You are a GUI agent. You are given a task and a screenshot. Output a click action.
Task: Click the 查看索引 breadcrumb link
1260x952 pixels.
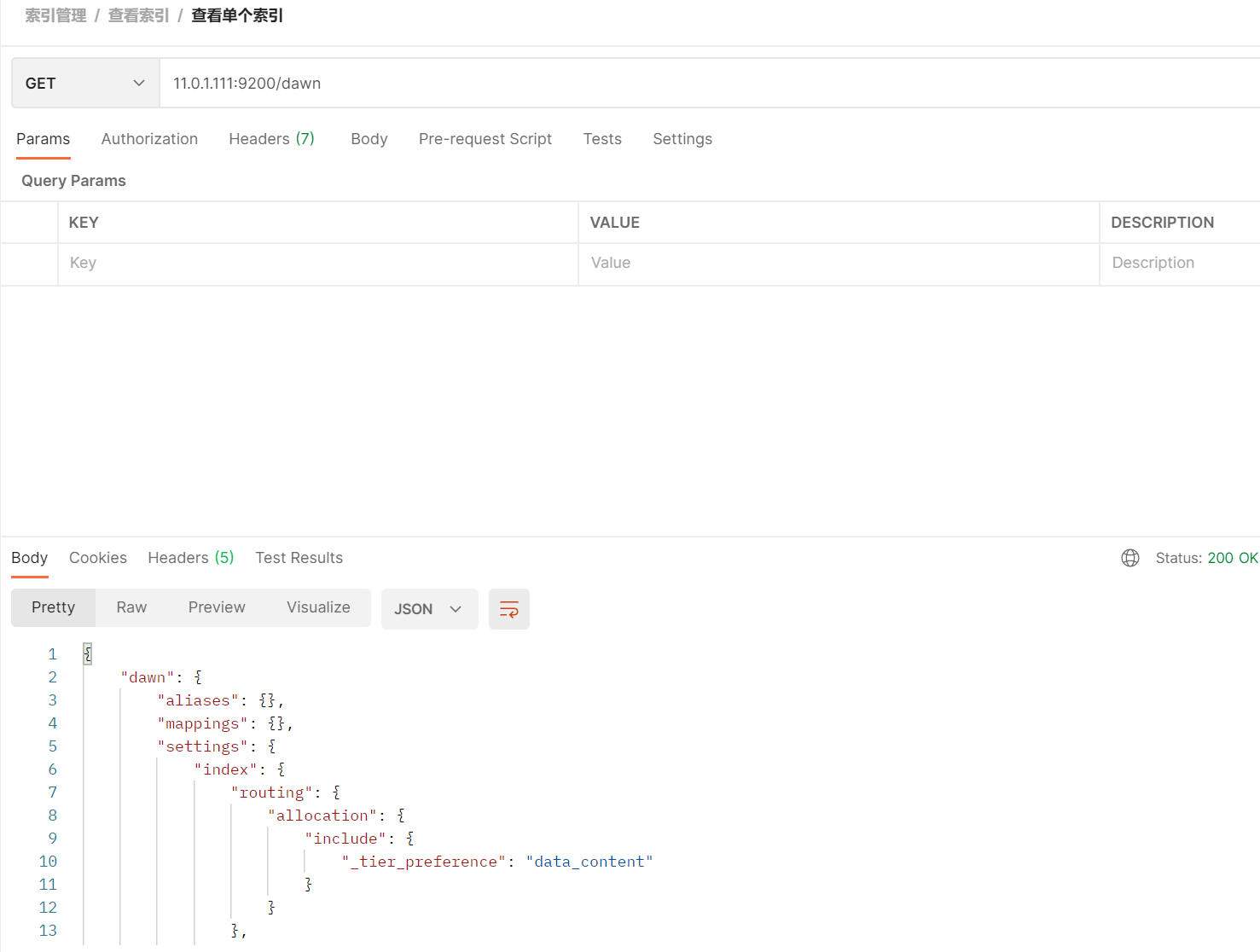138,15
